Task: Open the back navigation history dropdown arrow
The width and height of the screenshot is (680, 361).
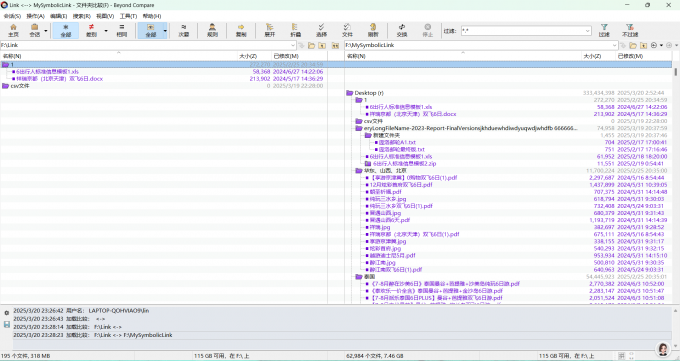Action: [x=661, y=45]
